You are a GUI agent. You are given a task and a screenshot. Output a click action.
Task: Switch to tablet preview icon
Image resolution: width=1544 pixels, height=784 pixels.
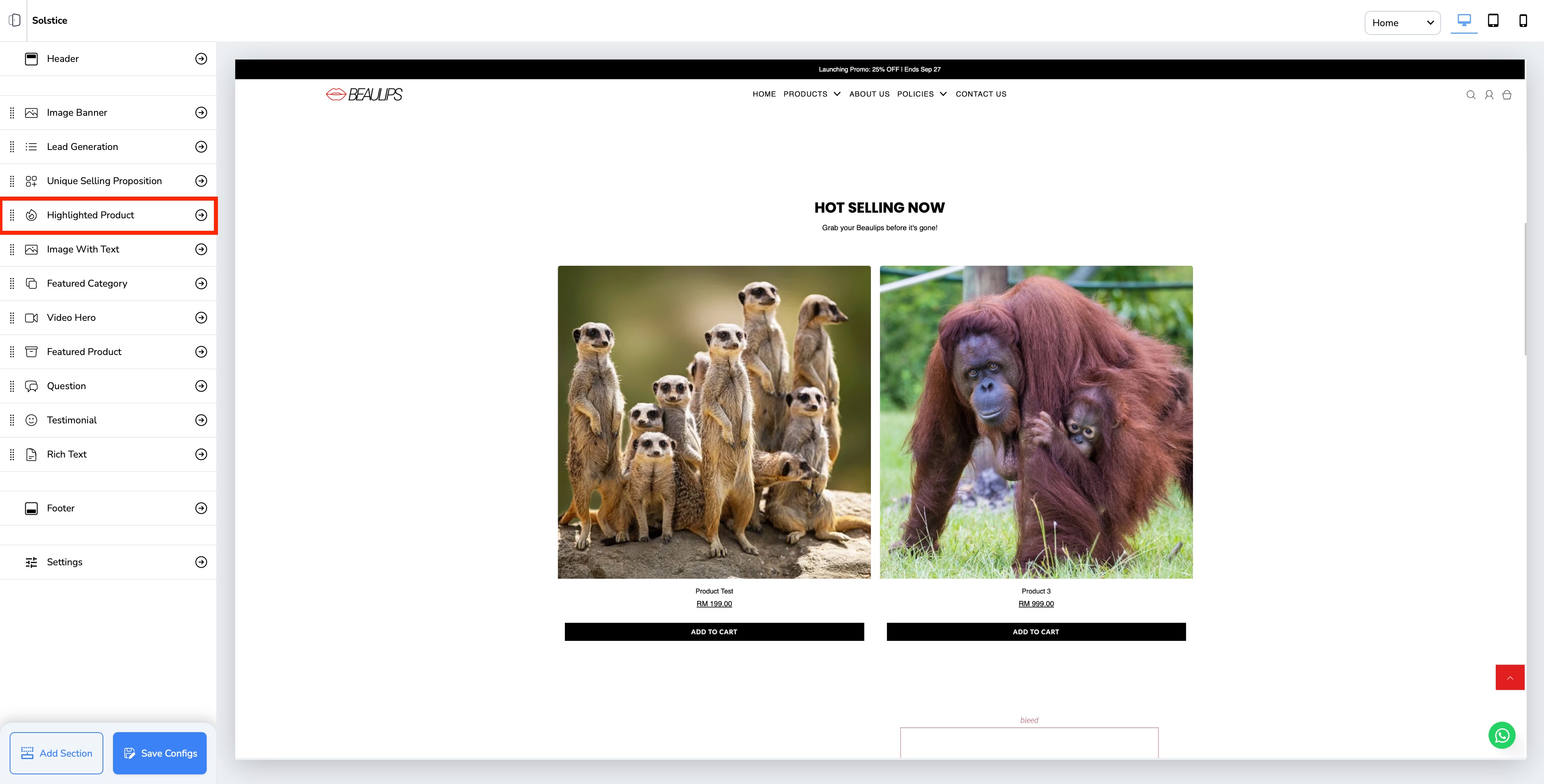(1493, 21)
